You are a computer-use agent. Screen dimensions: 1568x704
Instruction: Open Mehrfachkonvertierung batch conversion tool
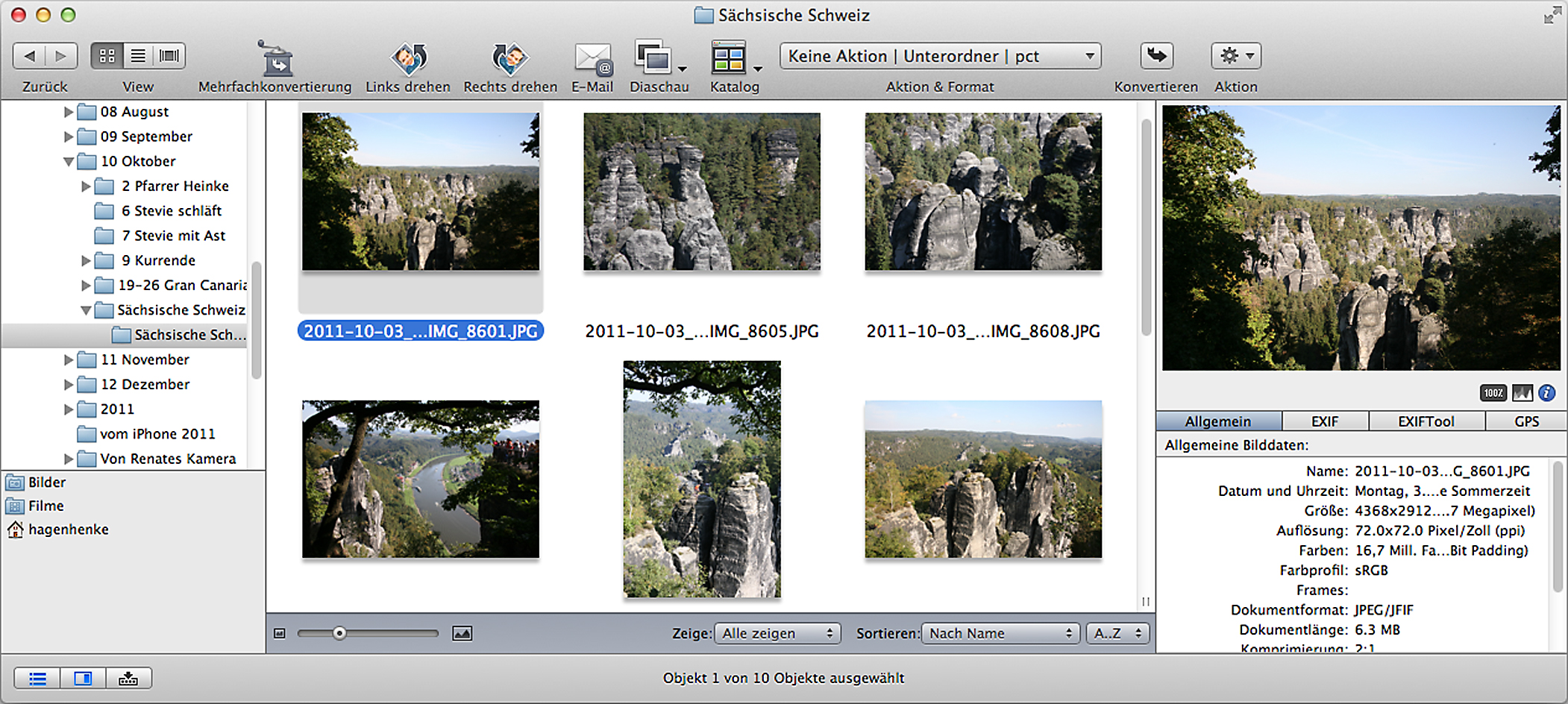[275, 59]
